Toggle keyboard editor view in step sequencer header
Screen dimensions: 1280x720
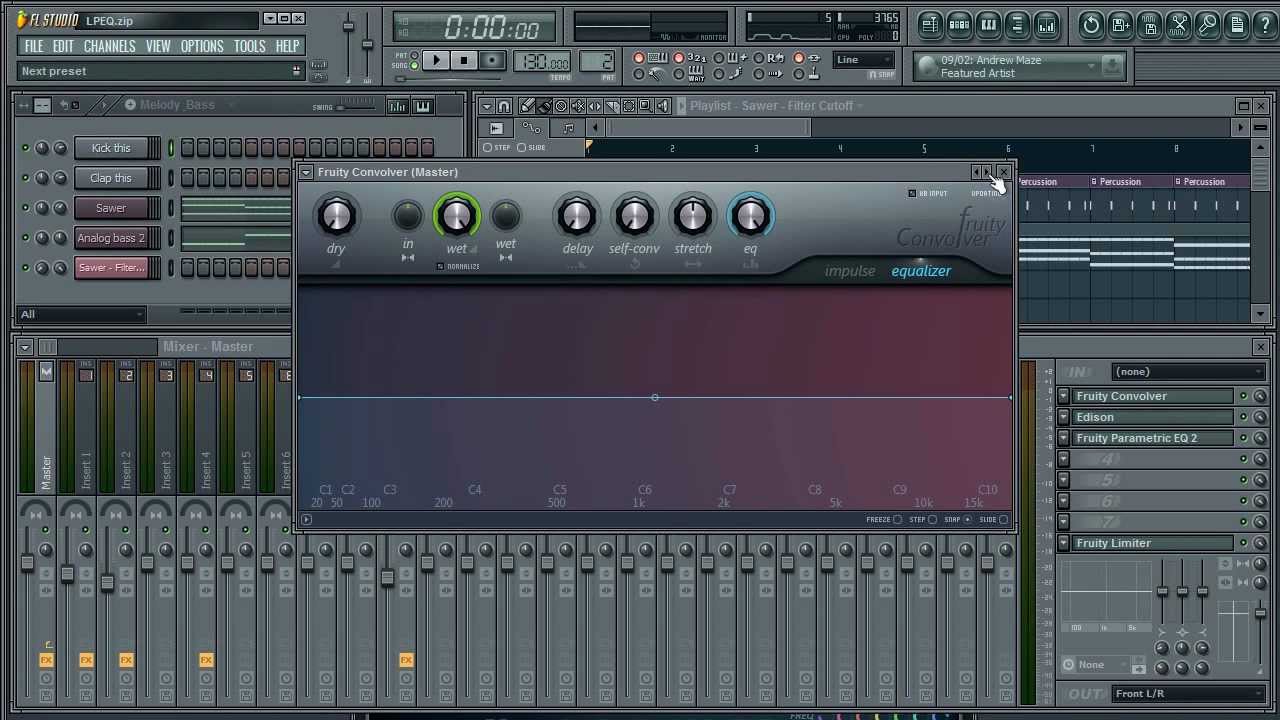(x=423, y=106)
